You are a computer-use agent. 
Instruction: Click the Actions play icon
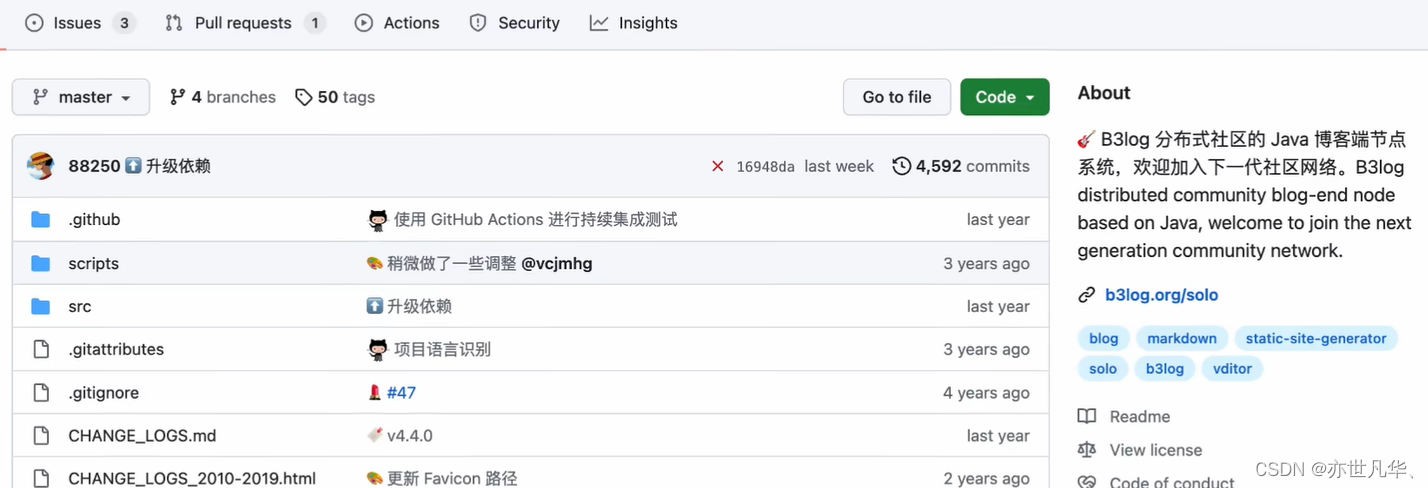(x=364, y=23)
